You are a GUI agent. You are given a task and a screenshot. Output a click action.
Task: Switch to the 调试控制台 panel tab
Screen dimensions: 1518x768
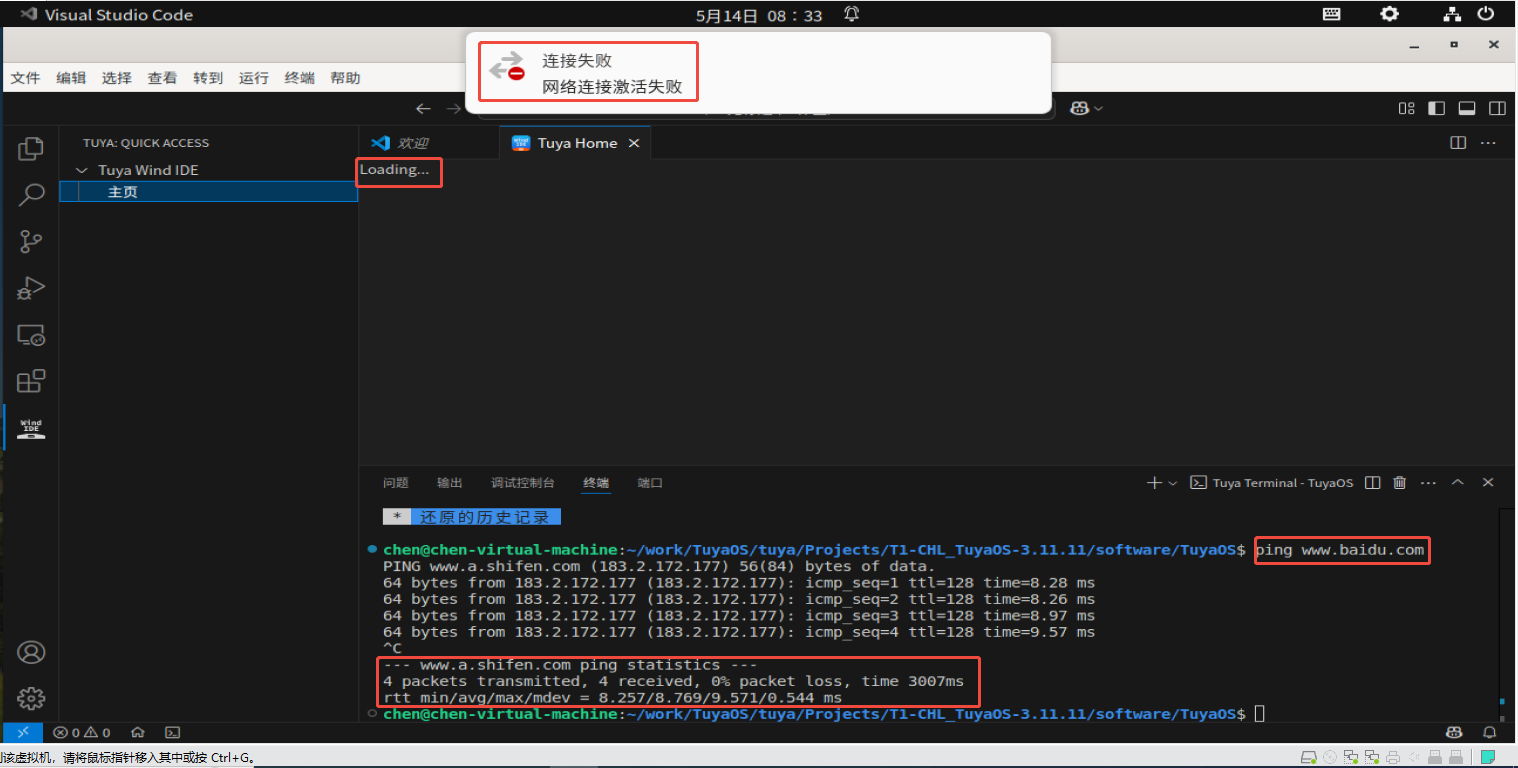click(523, 483)
